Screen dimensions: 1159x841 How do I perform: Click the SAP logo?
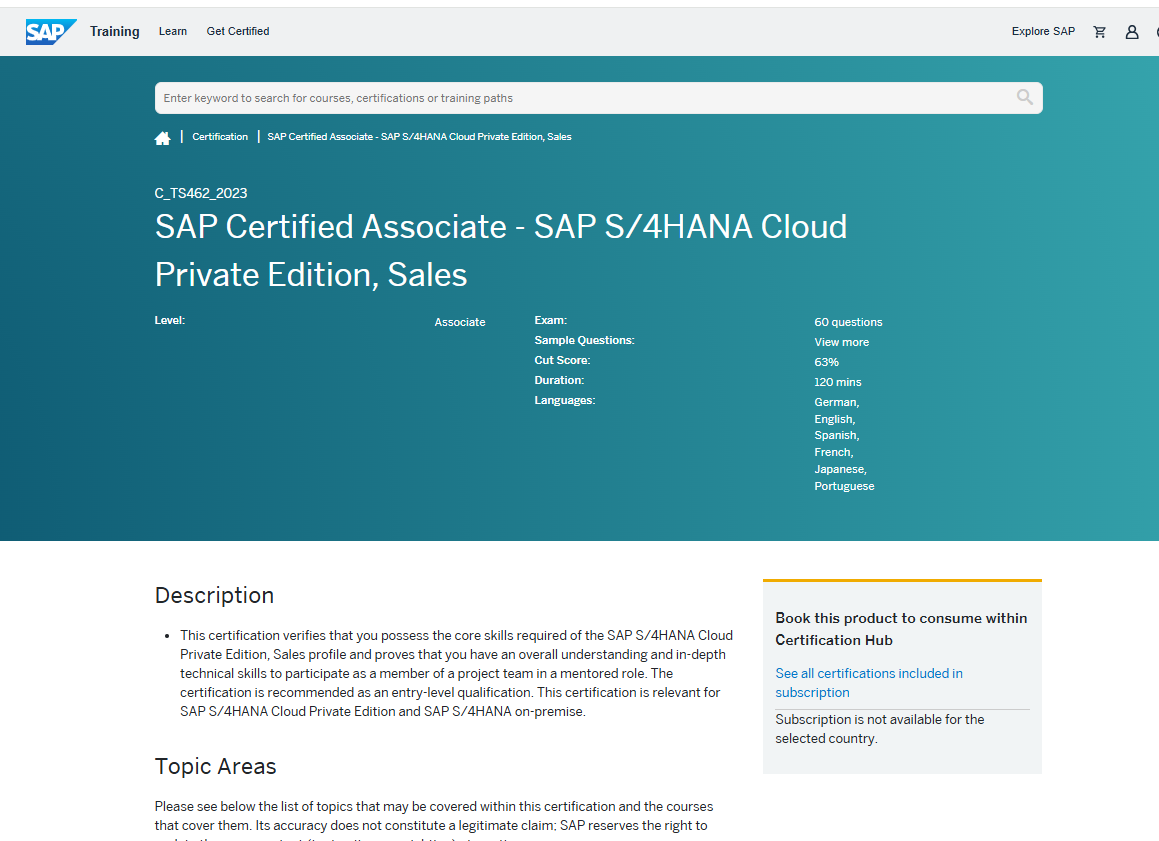pyautogui.click(x=51, y=32)
